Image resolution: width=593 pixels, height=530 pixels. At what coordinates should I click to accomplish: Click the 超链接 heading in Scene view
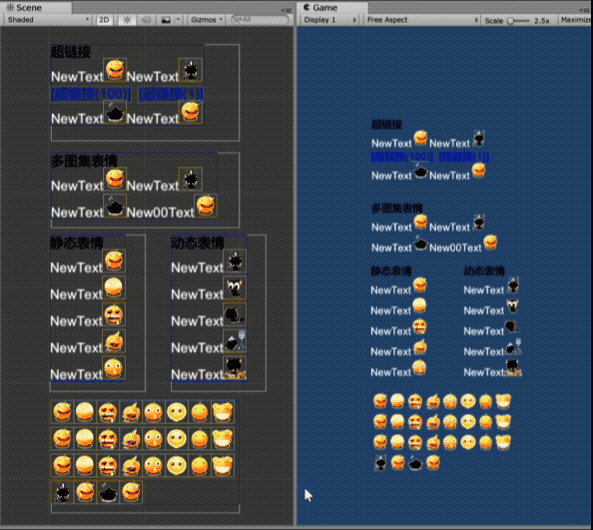[71, 52]
